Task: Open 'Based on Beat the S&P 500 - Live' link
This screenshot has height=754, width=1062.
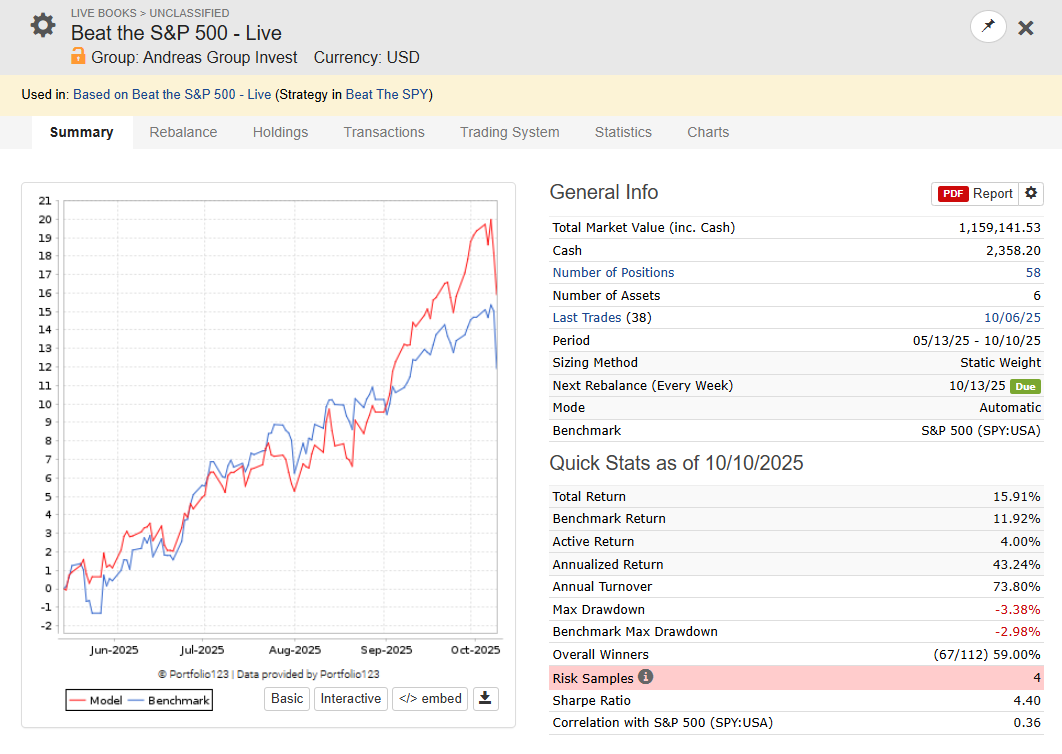Action: pos(172,94)
